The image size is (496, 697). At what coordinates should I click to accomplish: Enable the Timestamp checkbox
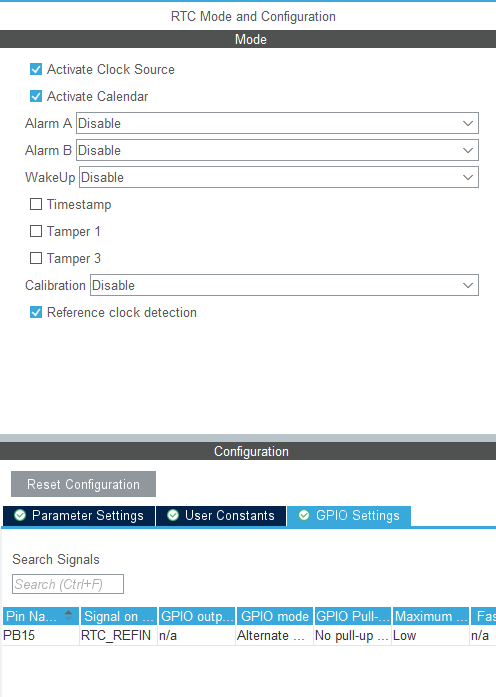click(36, 204)
